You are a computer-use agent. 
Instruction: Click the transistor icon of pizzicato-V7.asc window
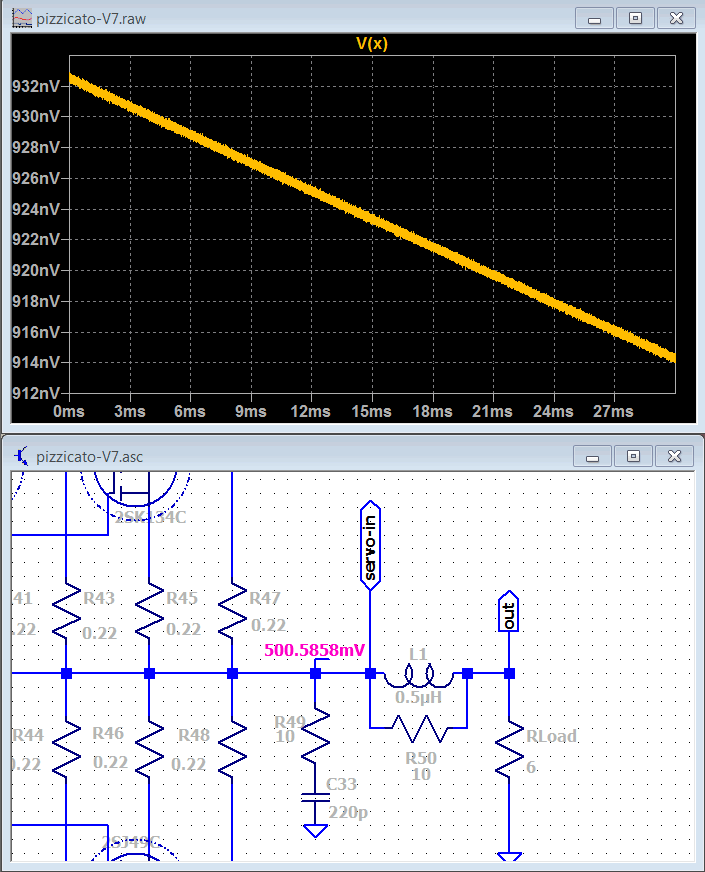coord(22,456)
